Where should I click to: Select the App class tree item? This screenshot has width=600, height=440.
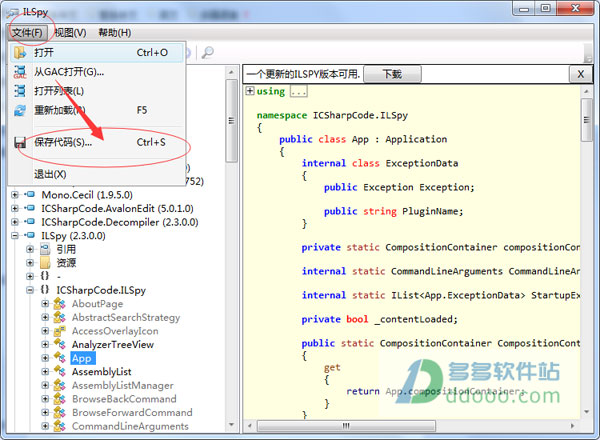click(x=82, y=359)
